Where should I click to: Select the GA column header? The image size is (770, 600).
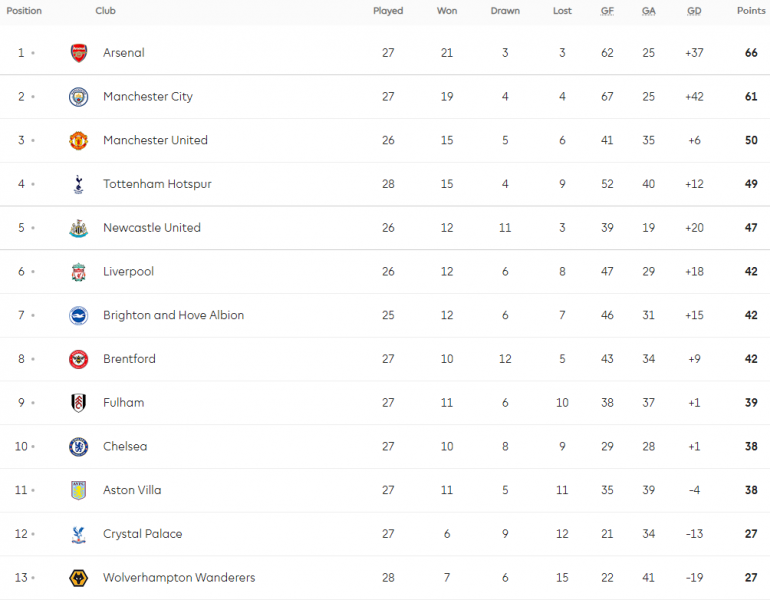tap(648, 11)
